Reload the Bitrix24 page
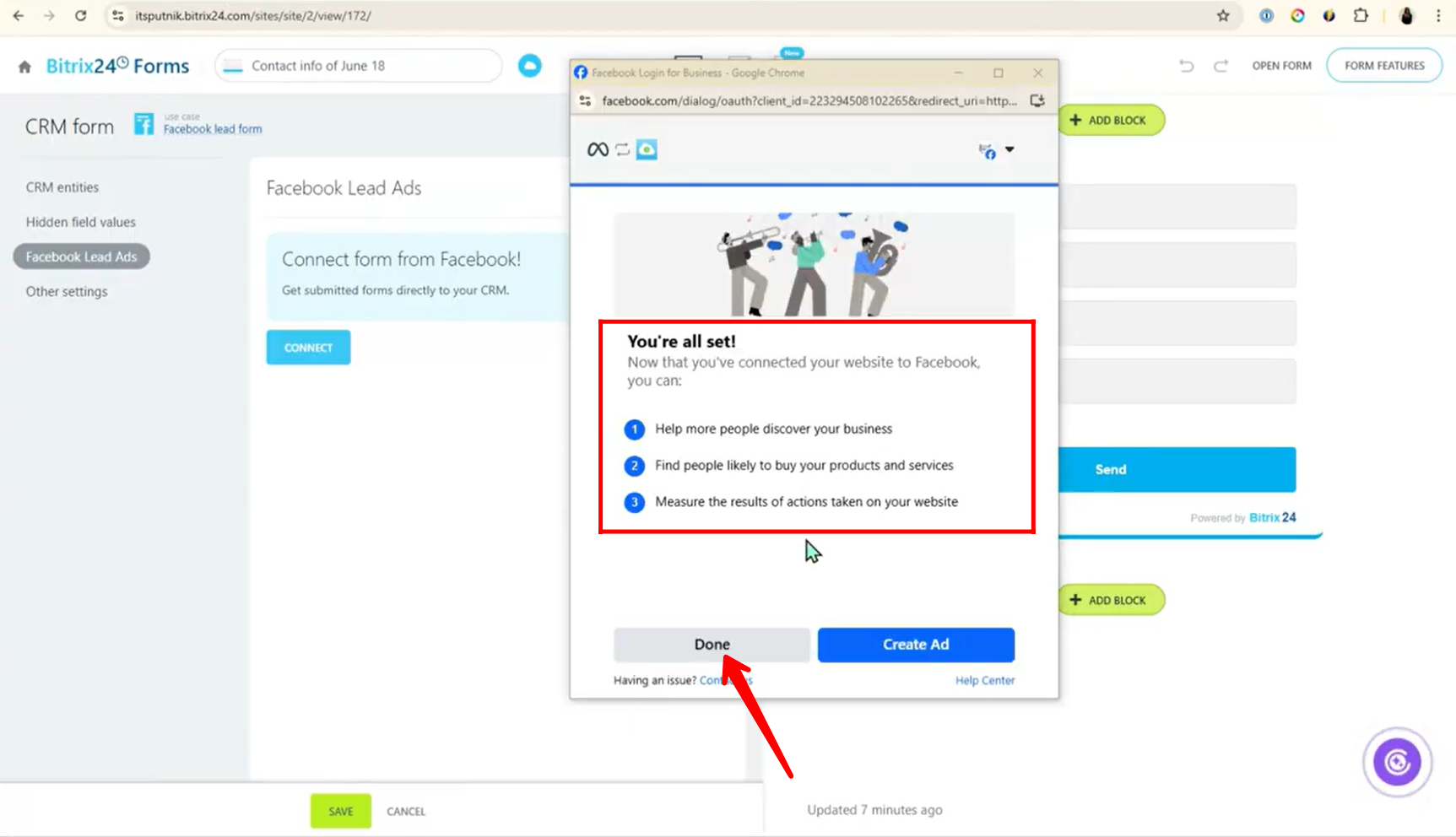The image size is (1456, 837). (80, 16)
